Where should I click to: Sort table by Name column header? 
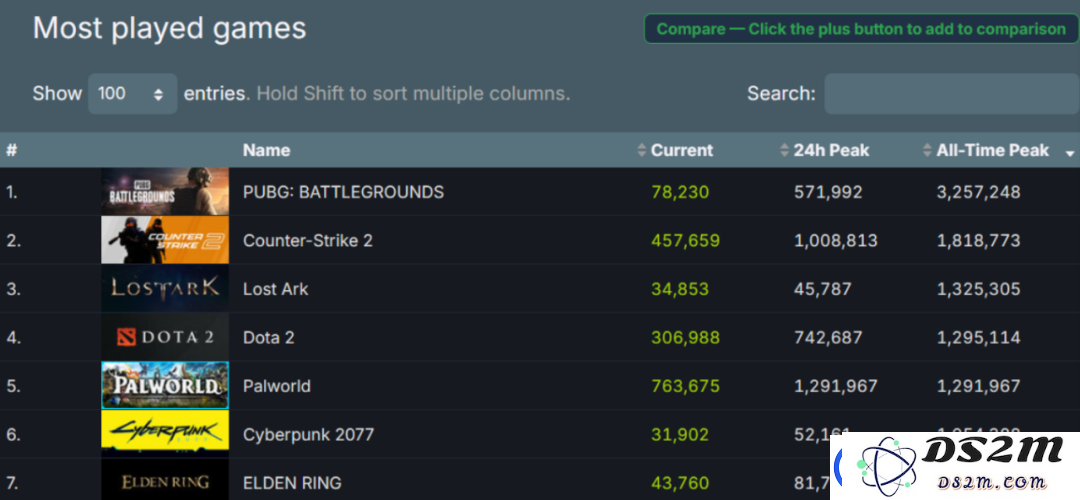click(267, 150)
